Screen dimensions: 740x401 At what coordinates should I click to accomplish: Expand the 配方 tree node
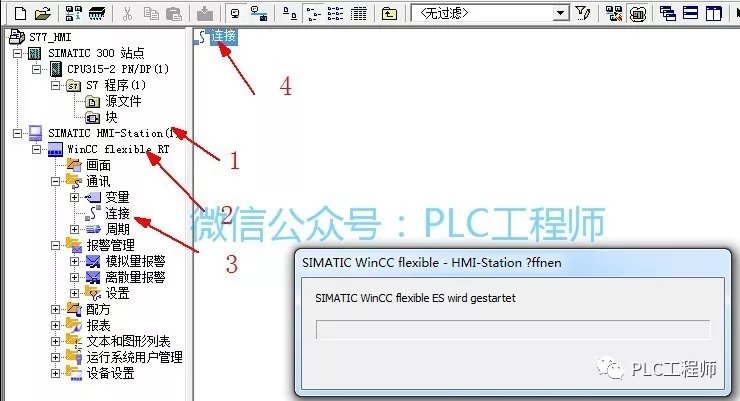pyautogui.click(x=56, y=309)
